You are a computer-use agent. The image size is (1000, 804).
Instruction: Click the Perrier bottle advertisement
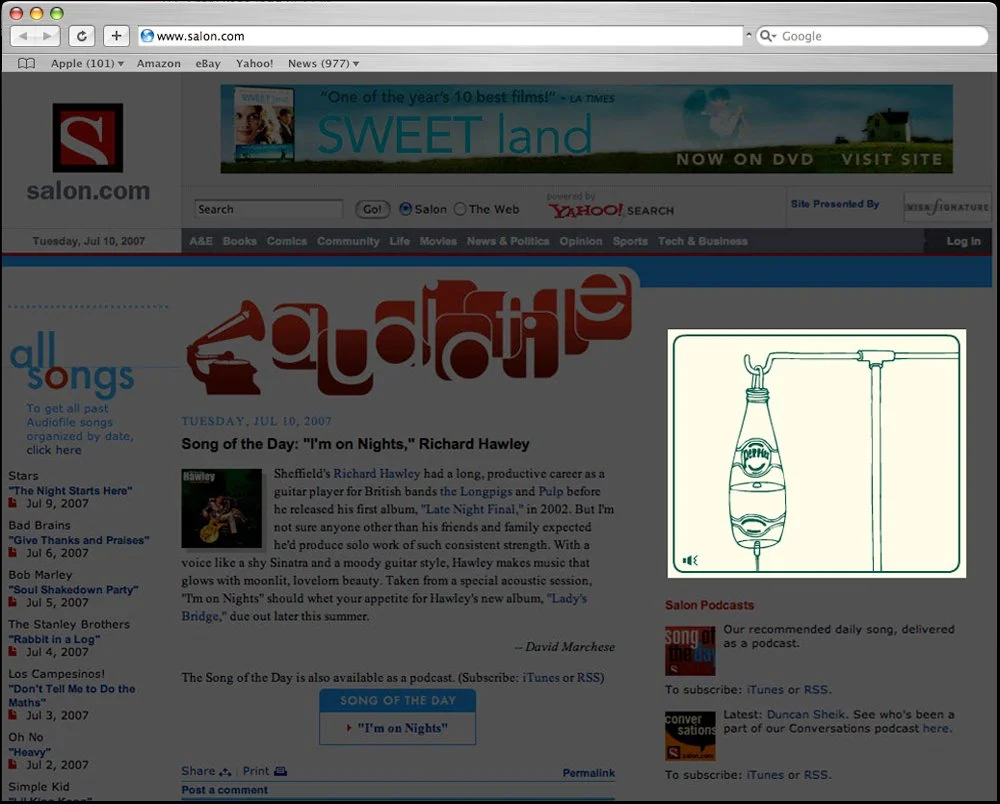[x=816, y=453]
